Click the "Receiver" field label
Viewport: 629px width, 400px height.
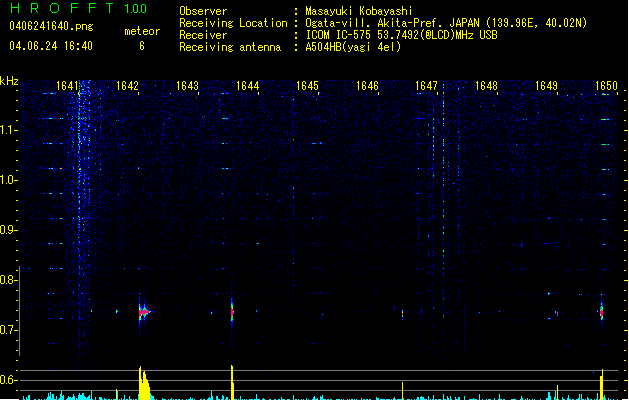[x=203, y=35]
